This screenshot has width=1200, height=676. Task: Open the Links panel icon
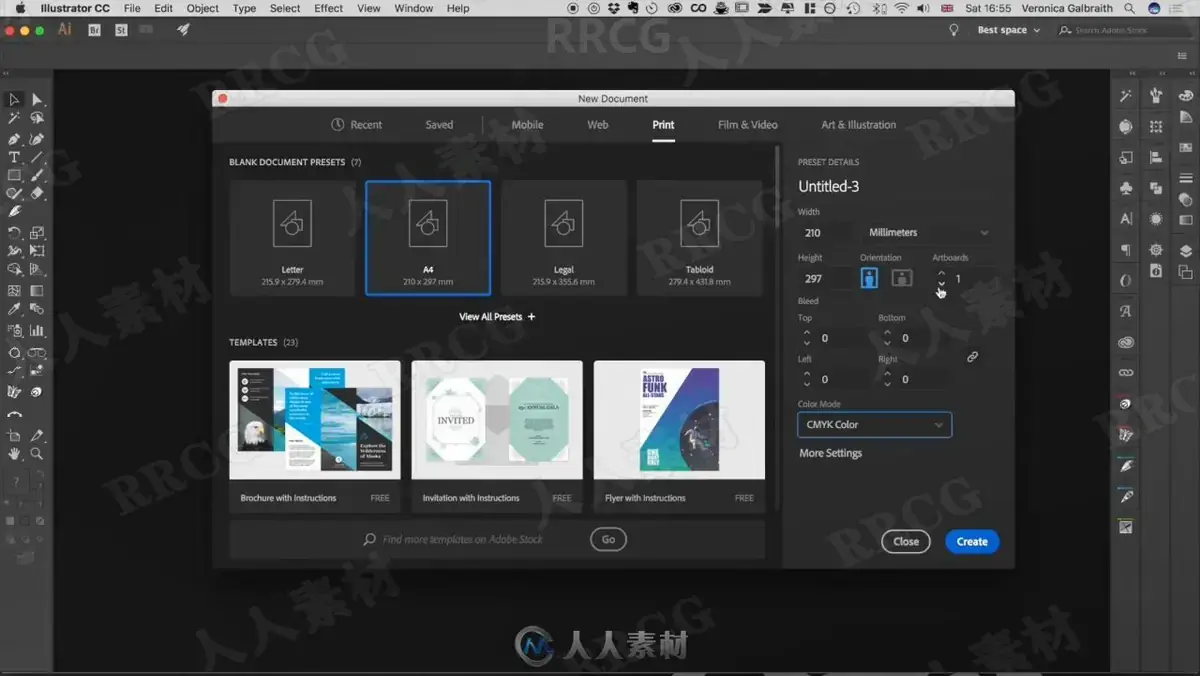pyautogui.click(x=1126, y=373)
